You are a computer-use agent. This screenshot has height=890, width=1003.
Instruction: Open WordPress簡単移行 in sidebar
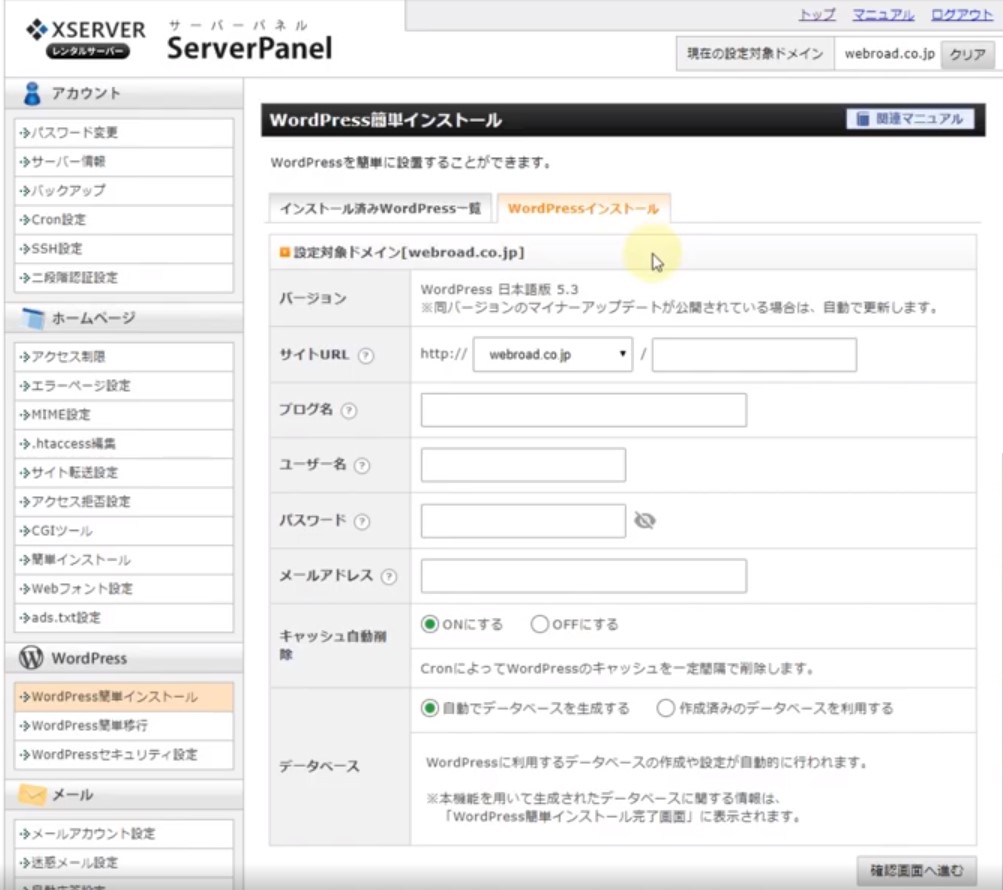tap(124, 726)
